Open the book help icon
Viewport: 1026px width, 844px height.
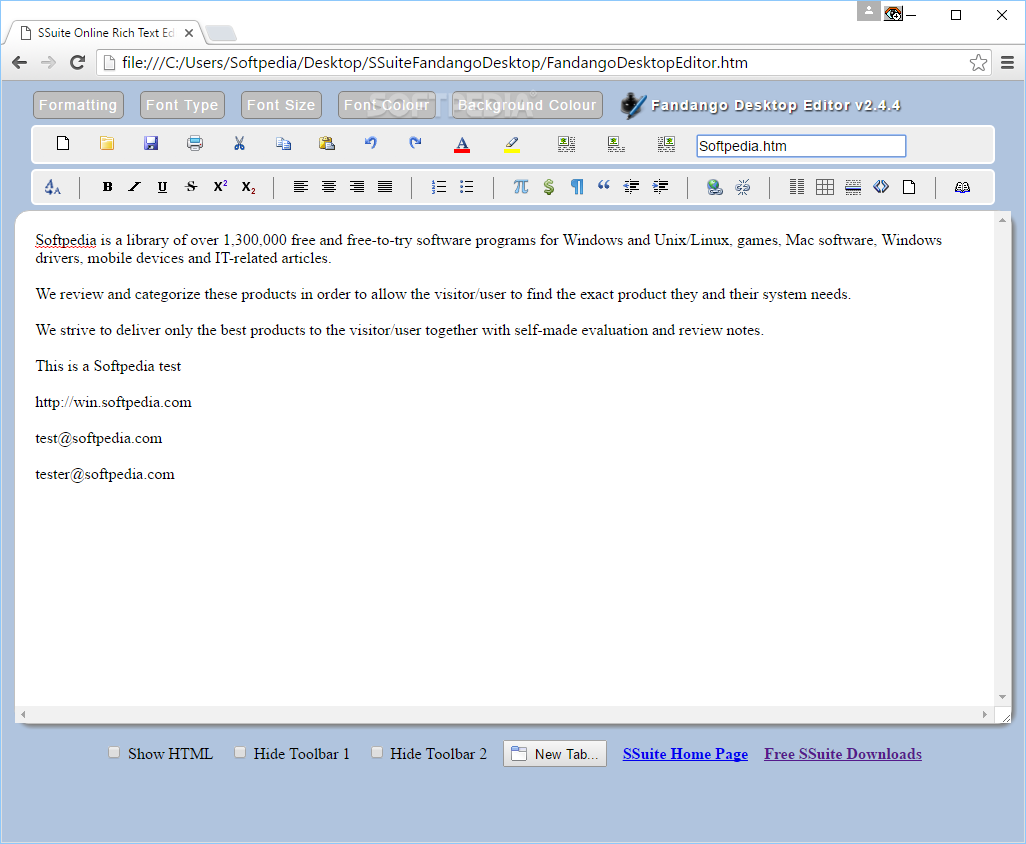[962, 187]
